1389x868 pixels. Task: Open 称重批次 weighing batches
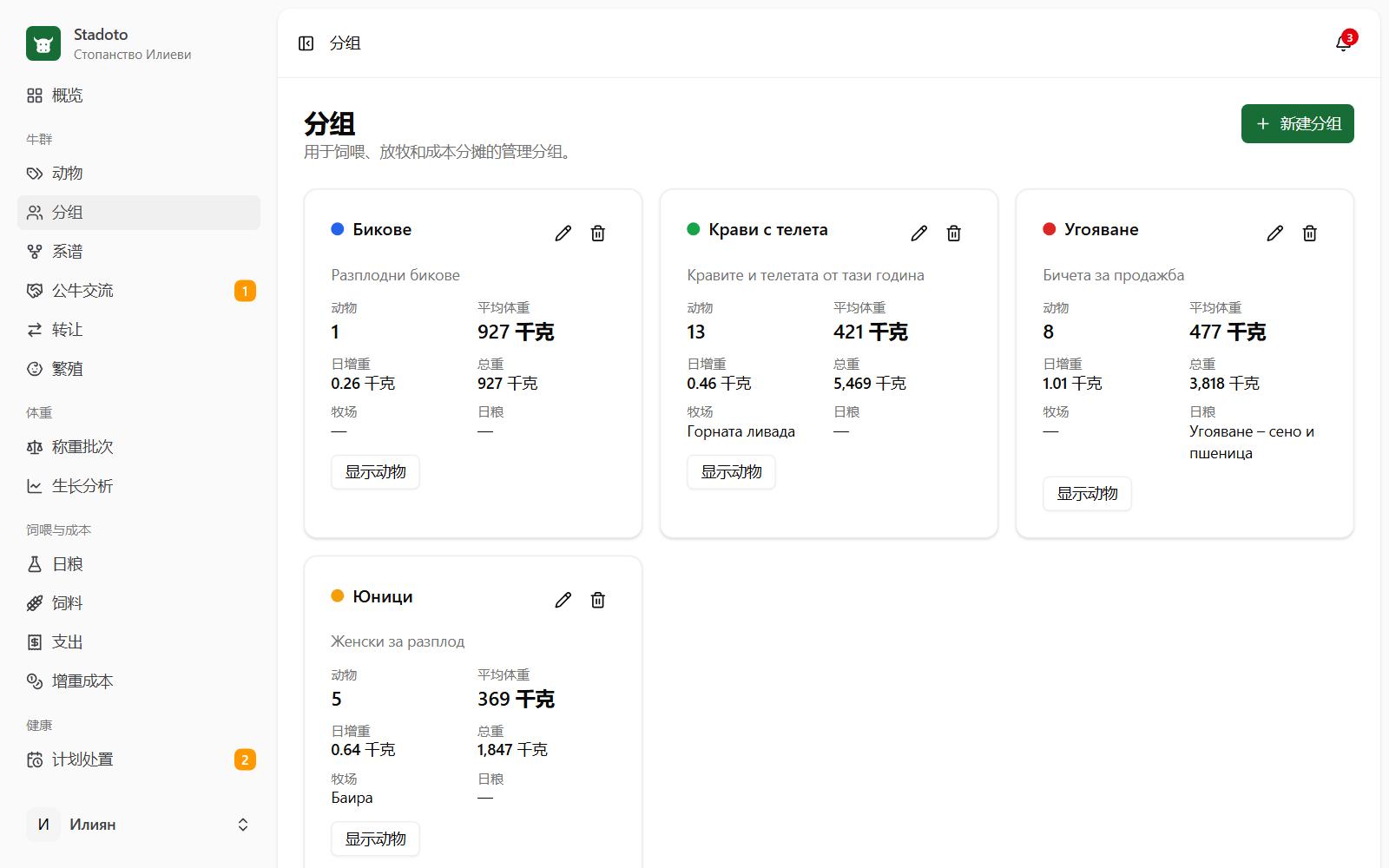point(139,447)
